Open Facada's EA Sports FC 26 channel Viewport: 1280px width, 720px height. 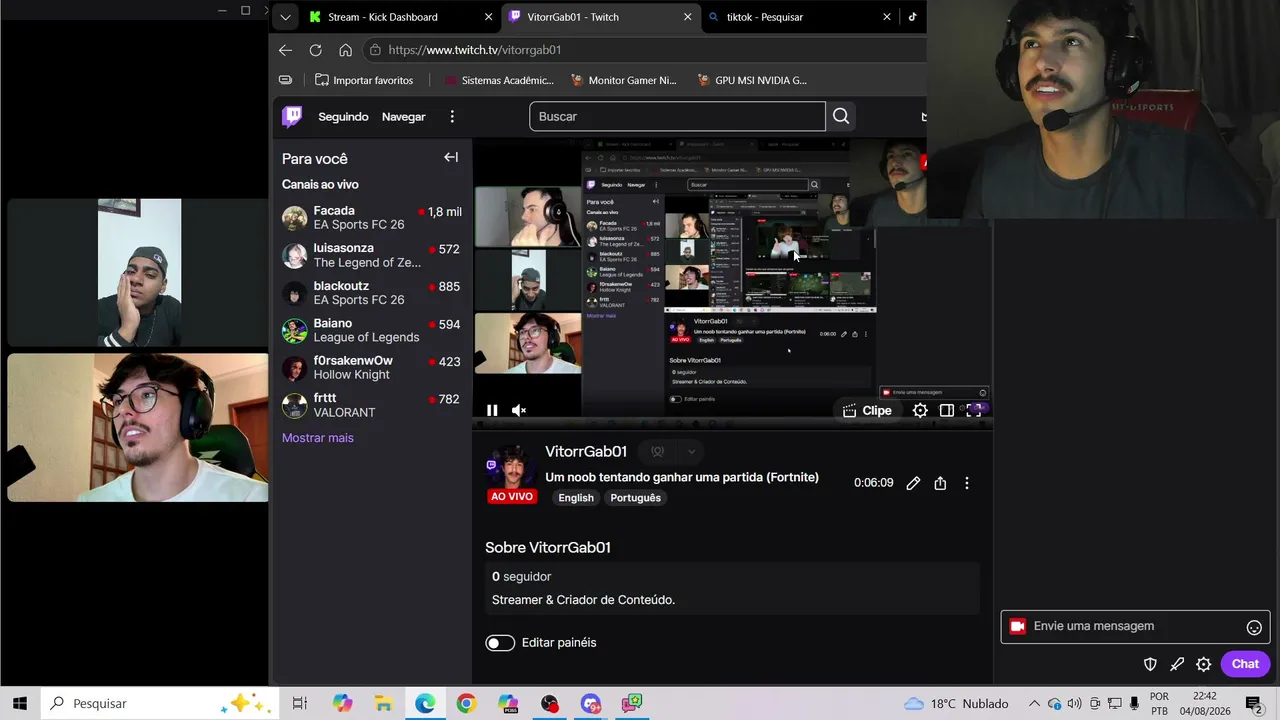[x=372, y=218]
